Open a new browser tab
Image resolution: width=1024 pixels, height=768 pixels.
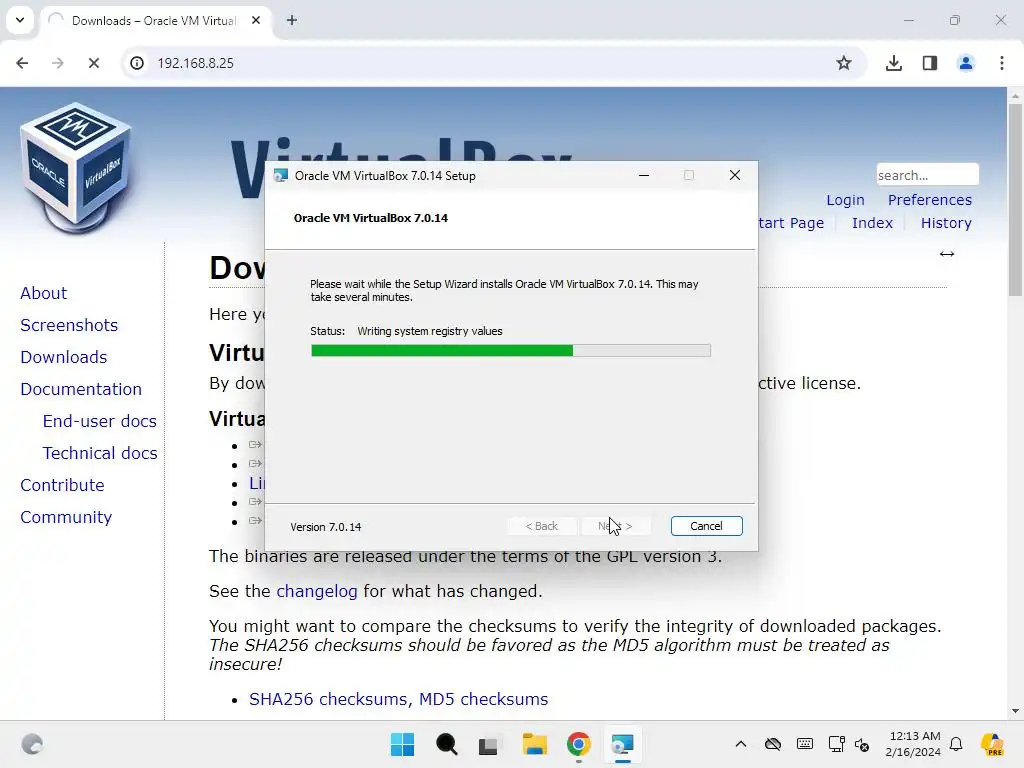click(x=292, y=20)
